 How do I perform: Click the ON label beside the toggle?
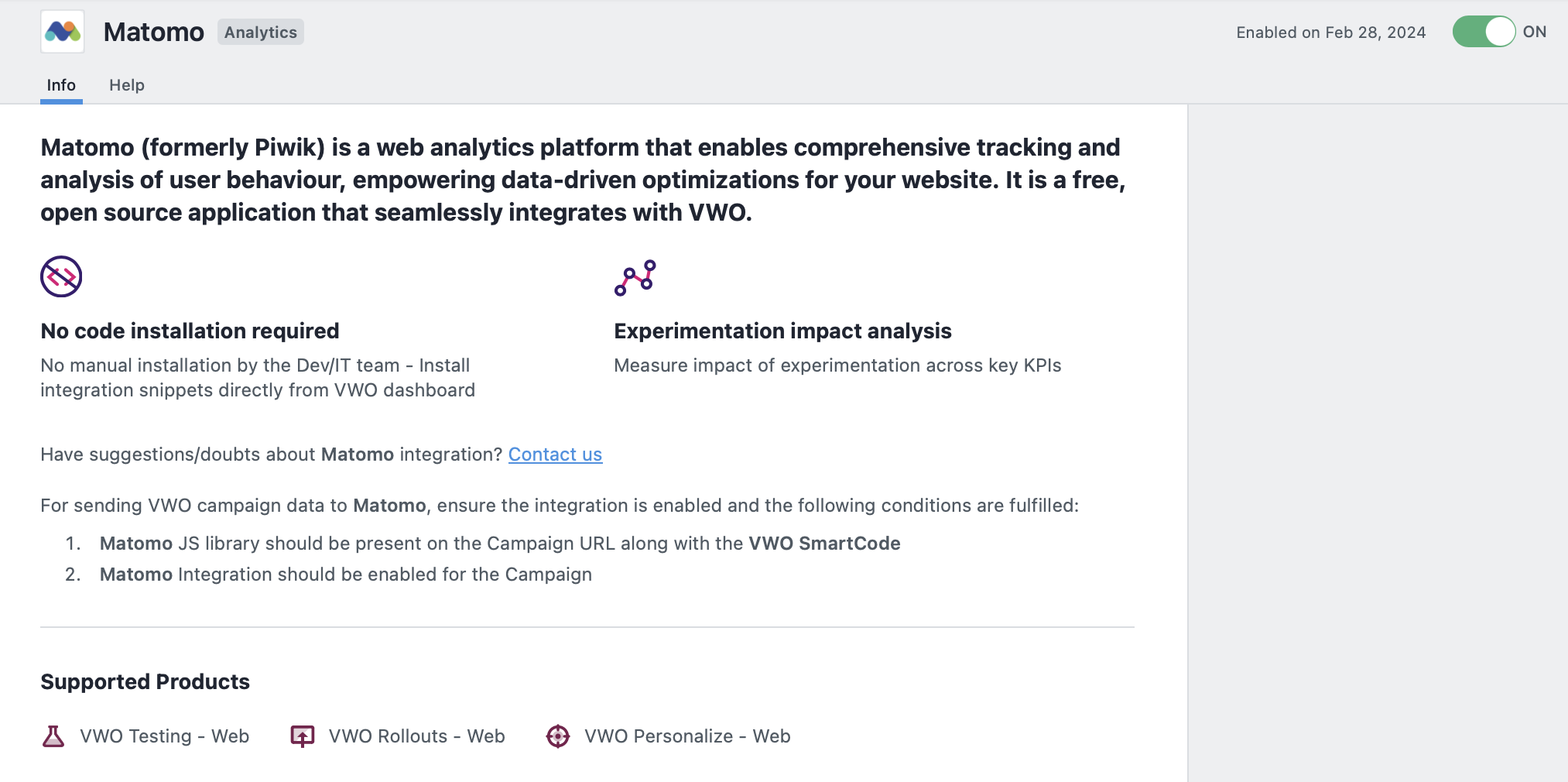point(1535,32)
